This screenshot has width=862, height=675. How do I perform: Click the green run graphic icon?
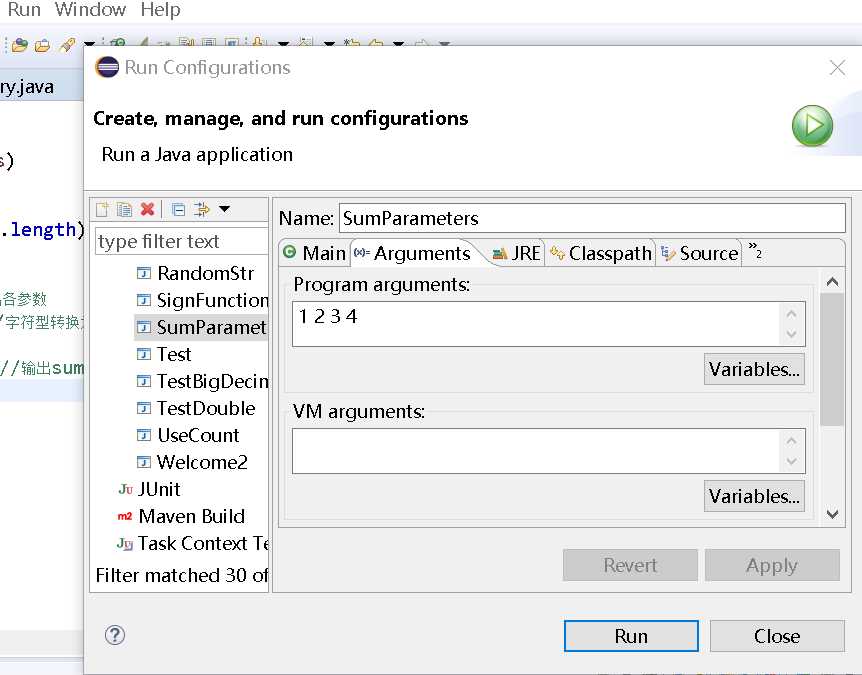pos(812,125)
